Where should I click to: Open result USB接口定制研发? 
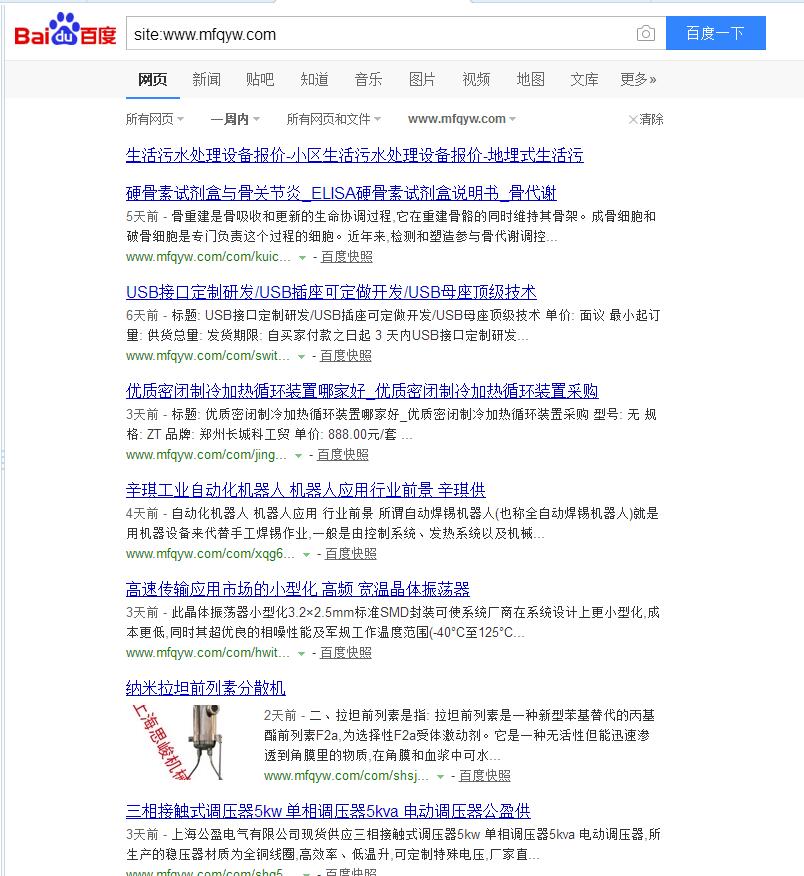[331, 292]
